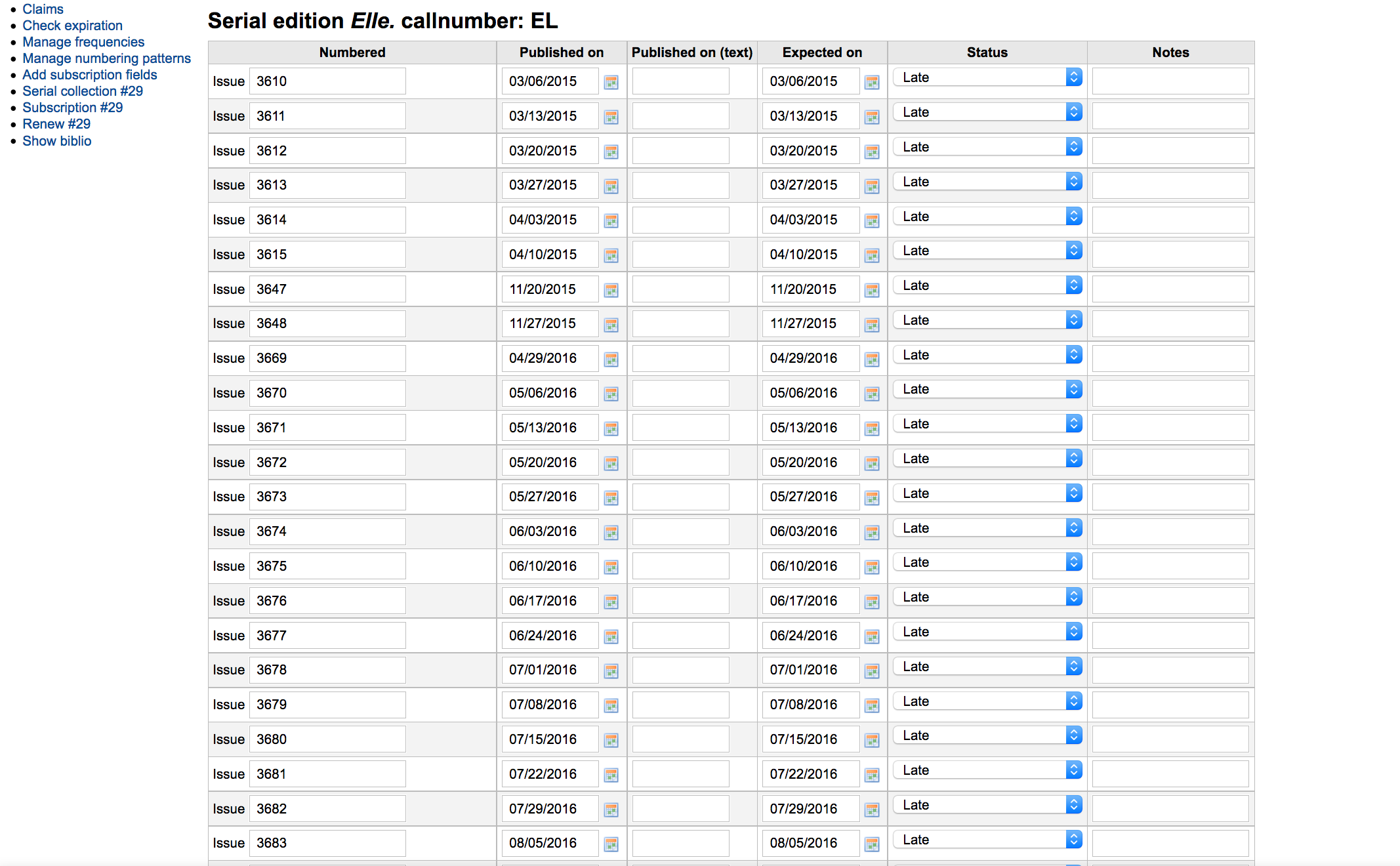Open calendar for issue 3615 published date
Screen dimensions: 1400x866
coord(611,255)
